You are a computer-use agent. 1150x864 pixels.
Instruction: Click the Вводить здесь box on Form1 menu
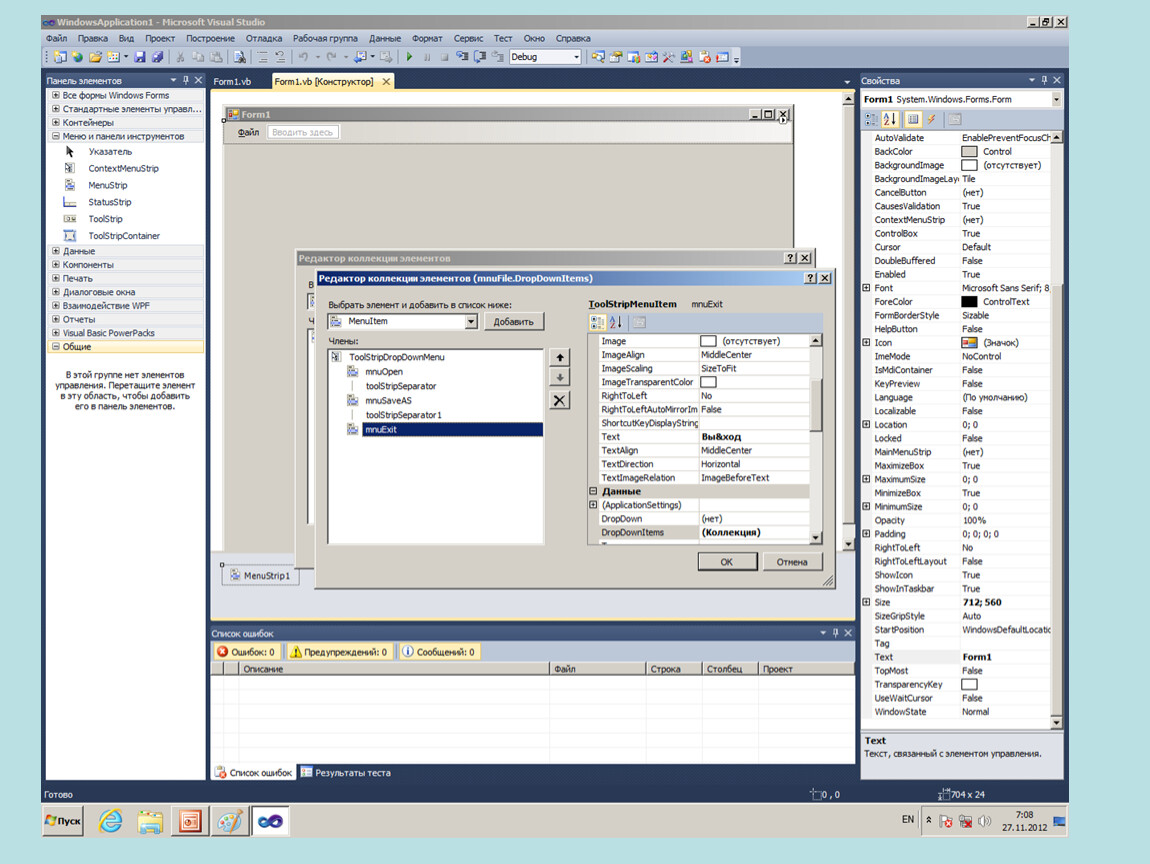pyautogui.click(x=303, y=132)
